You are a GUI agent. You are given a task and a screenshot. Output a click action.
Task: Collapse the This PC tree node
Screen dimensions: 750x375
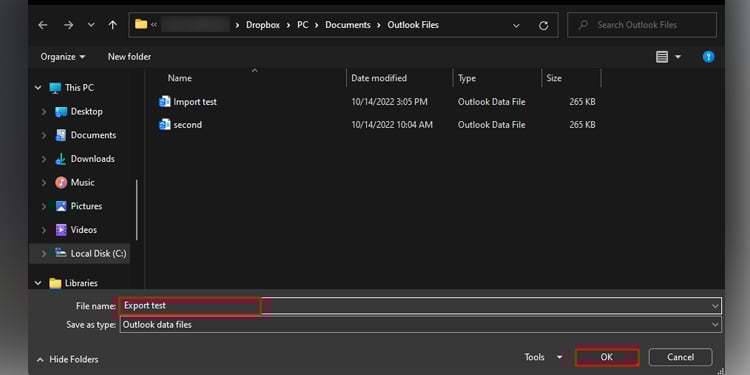[38, 88]
